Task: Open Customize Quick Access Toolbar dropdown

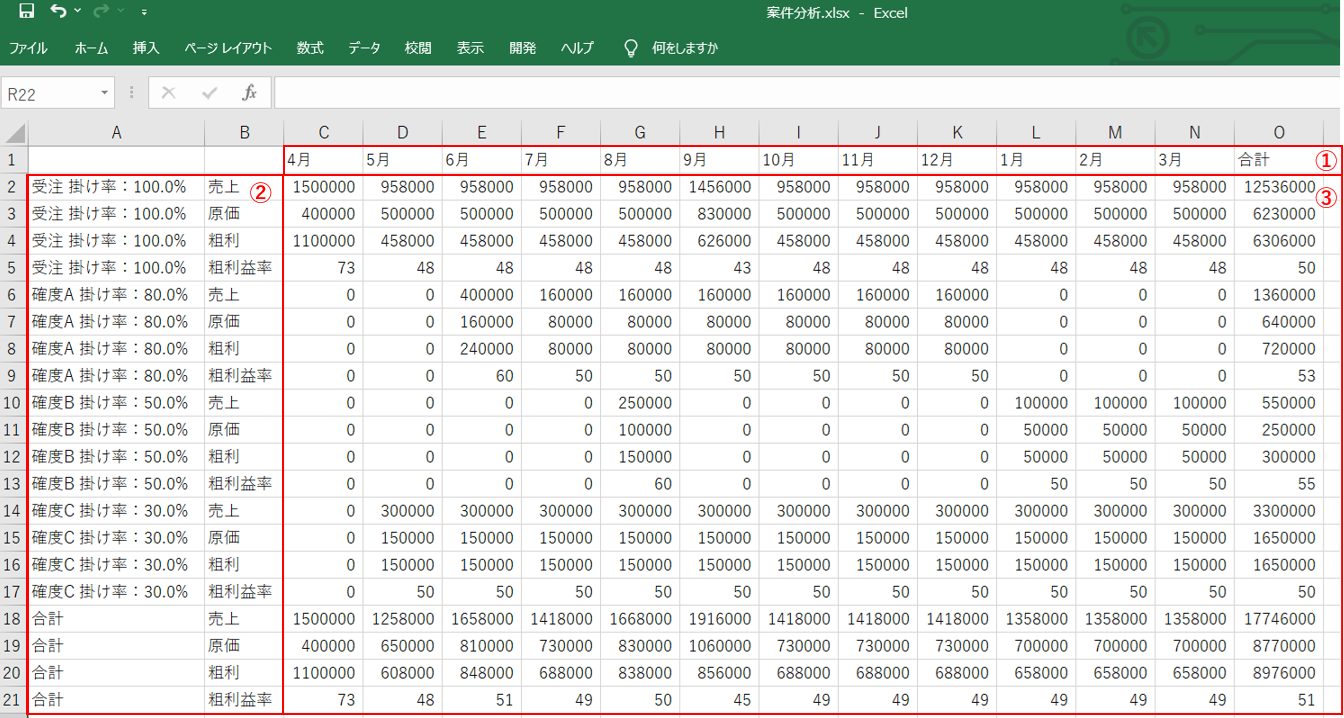Action: (x=144, y=12)
